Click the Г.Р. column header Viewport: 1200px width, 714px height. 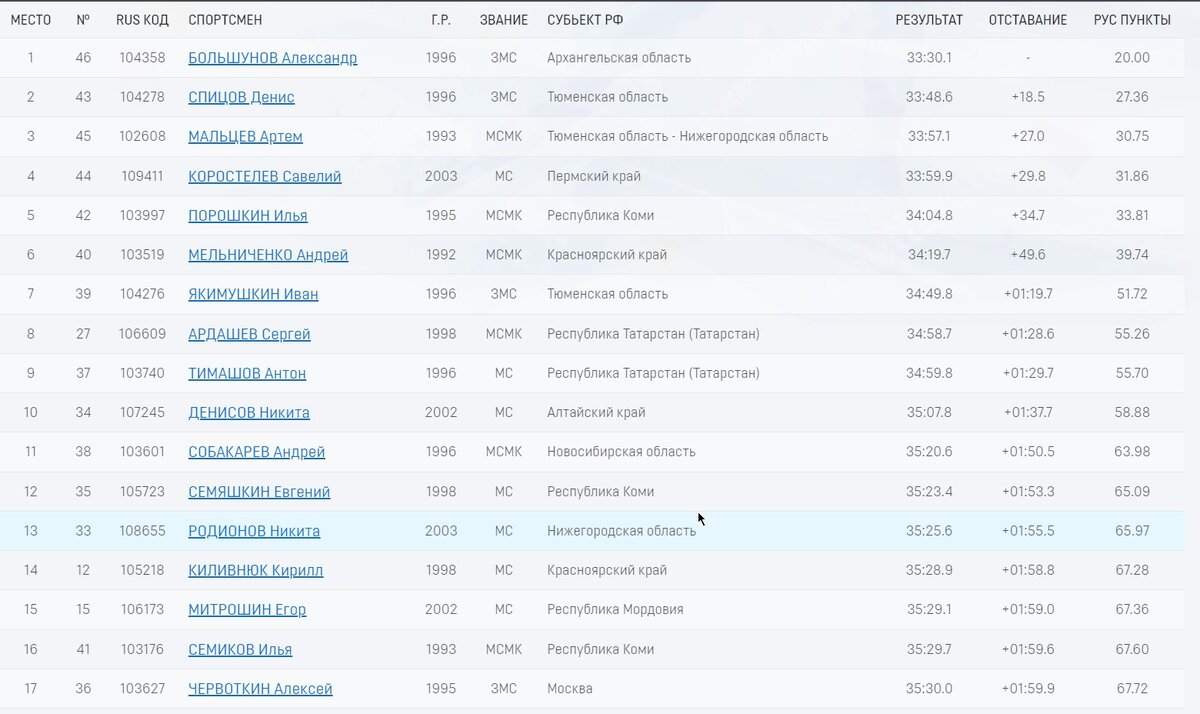[441, 20]
